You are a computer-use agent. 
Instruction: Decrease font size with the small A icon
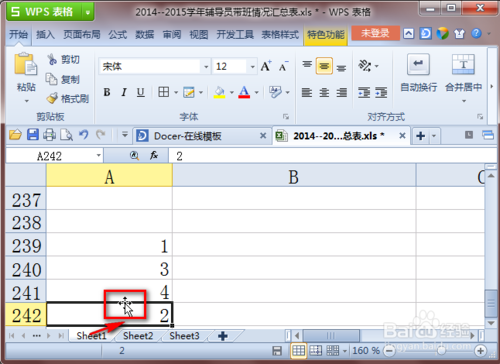point(283,67)
